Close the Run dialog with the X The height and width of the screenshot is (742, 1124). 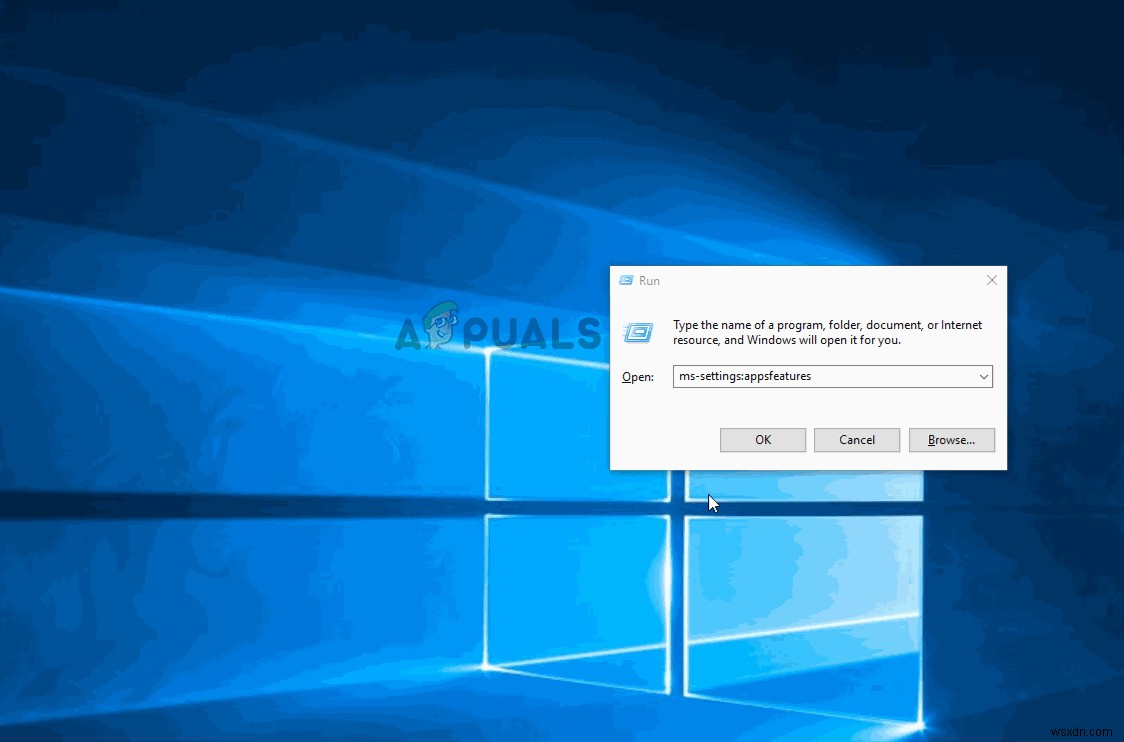click(x=991, y=281)
